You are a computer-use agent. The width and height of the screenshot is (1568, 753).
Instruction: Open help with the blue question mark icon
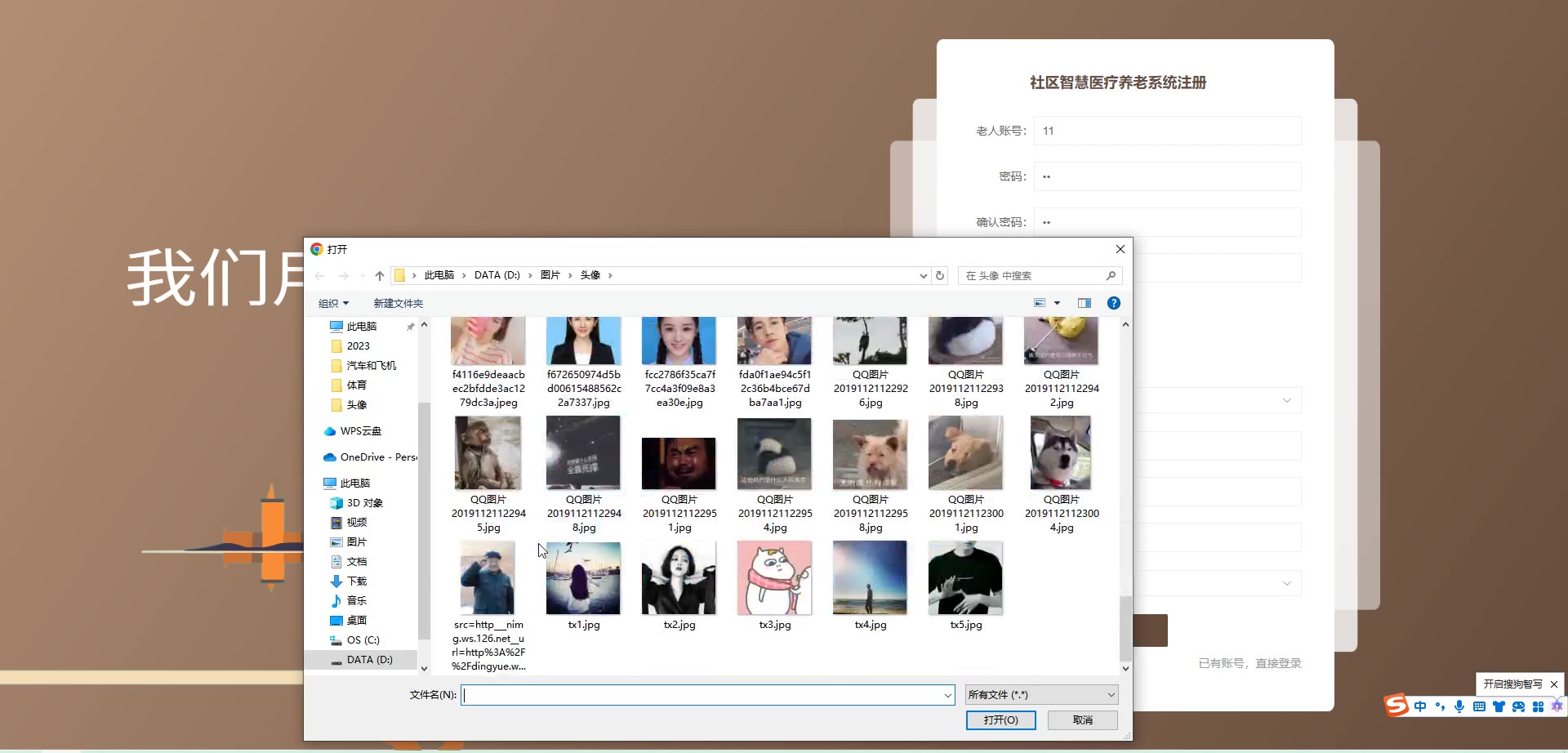[1113, 303]
